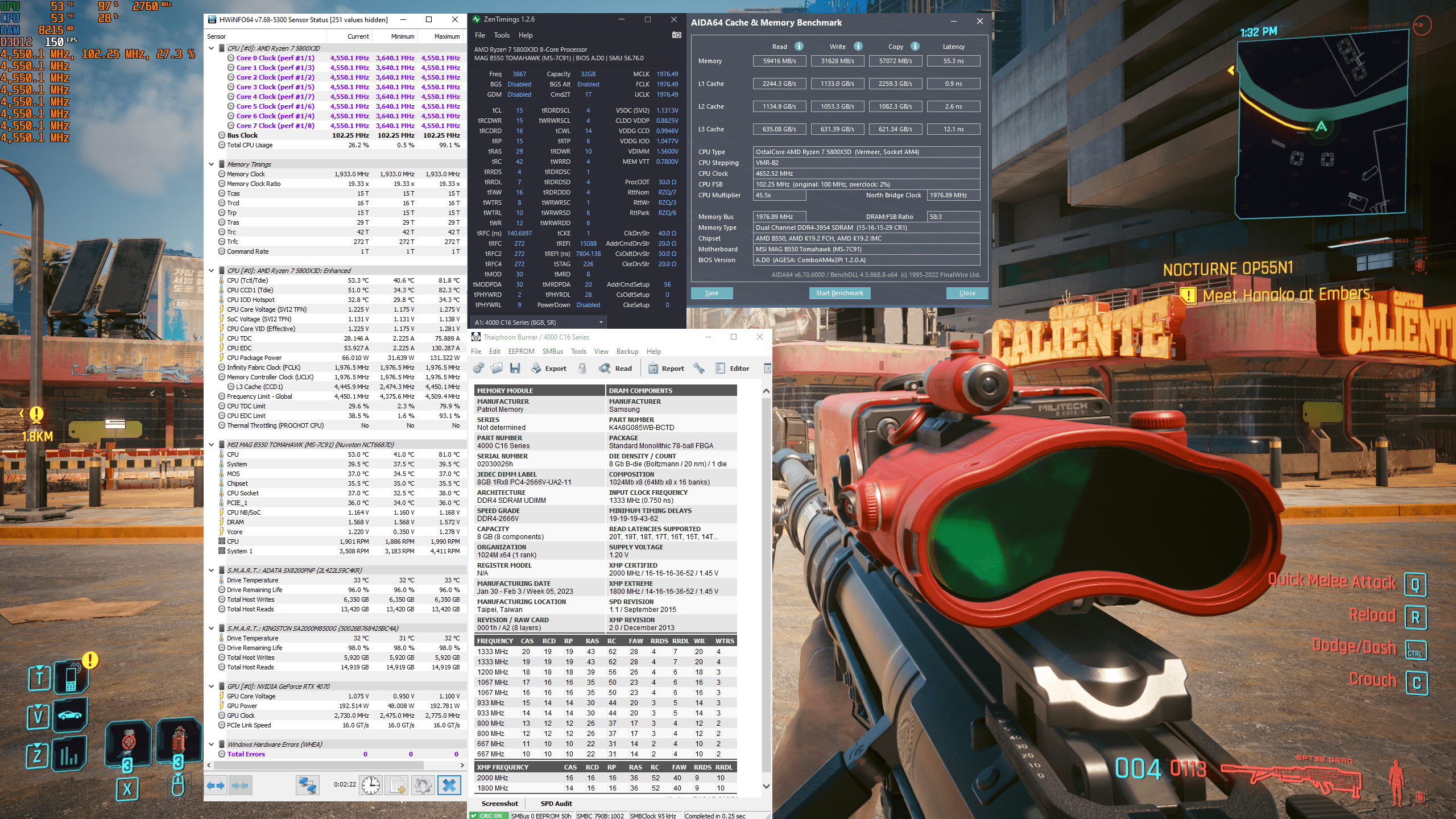Image resolution: width=1456 pixels, height=819 pixels.
Task: Click ZenTimings title bar app icon
Action: pyautogui.click(x=476, y=19)
